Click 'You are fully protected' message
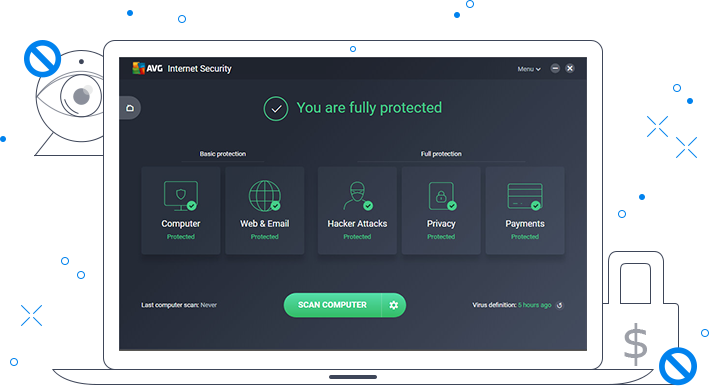This screenshot has height=386, width=709. tap(369, 108)
